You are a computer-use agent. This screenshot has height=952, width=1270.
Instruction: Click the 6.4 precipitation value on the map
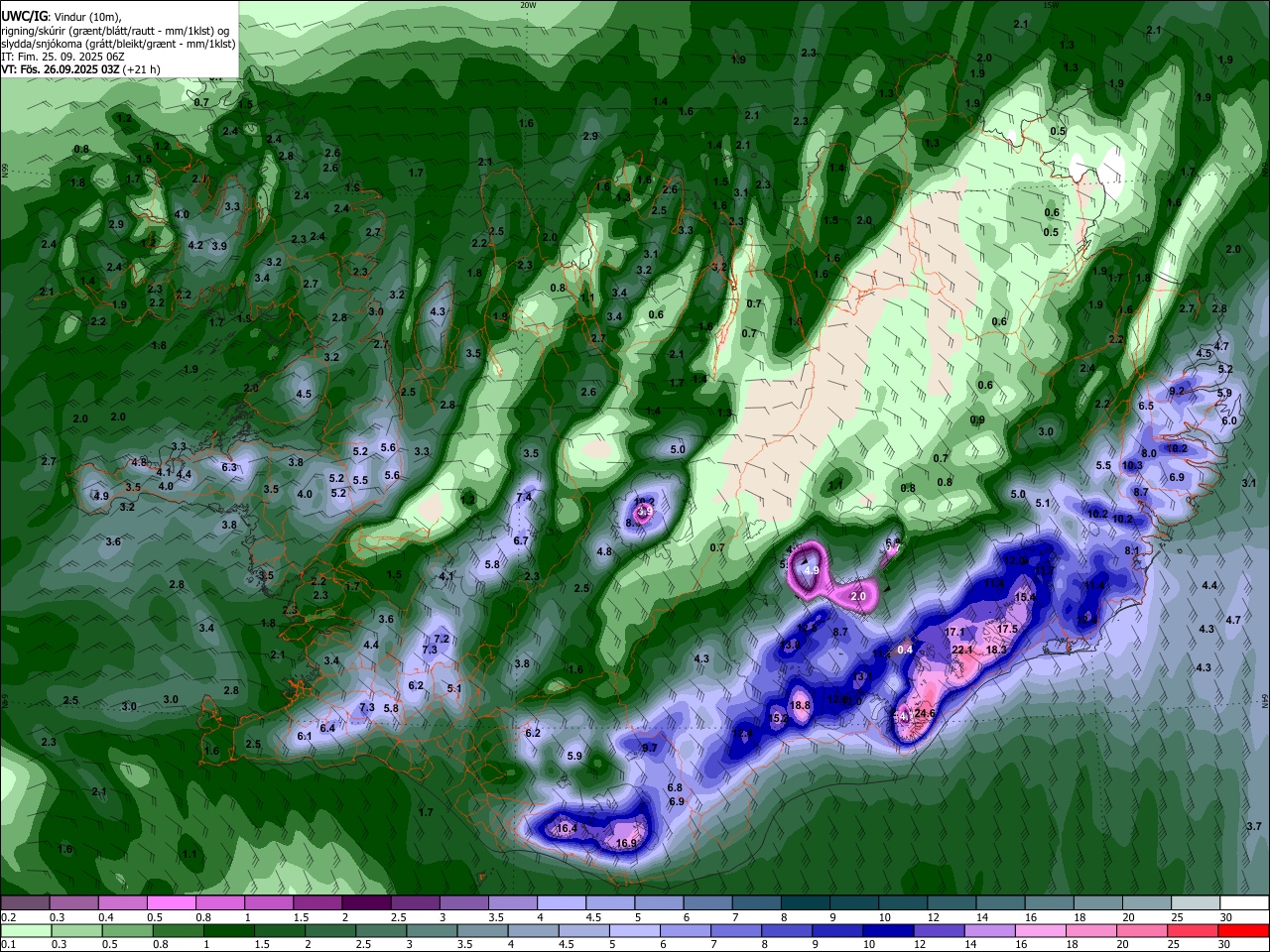pyautogui.click(x=327, y=728)
